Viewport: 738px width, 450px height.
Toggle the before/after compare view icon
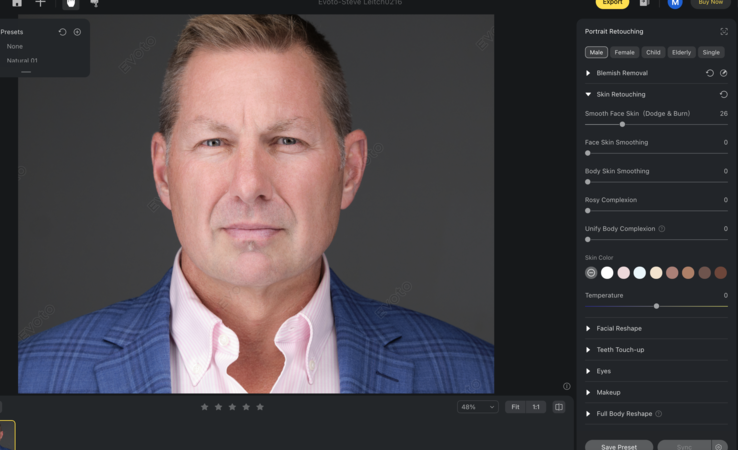click(x=559, y=407)
